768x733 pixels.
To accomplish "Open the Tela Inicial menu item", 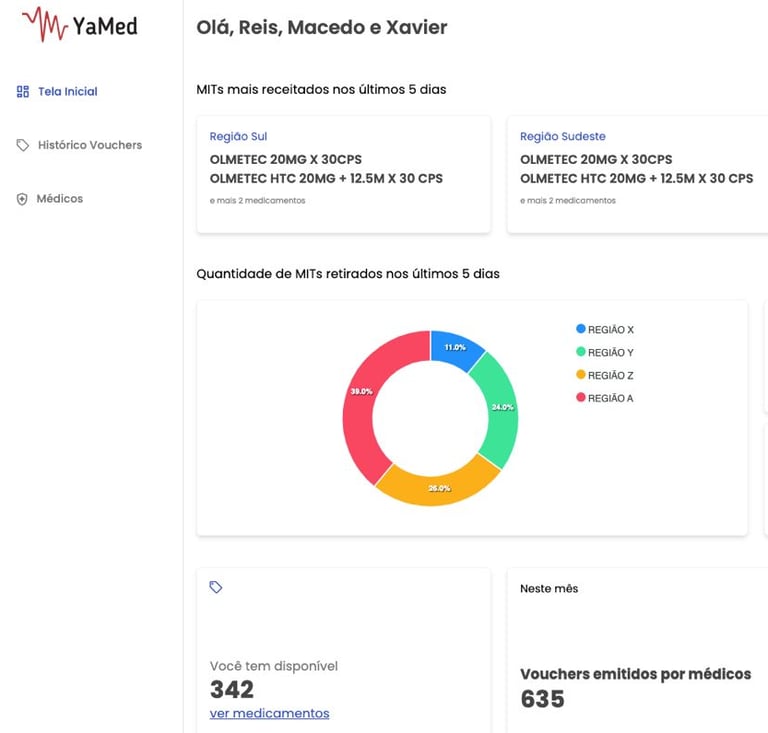I will point(67,92).
